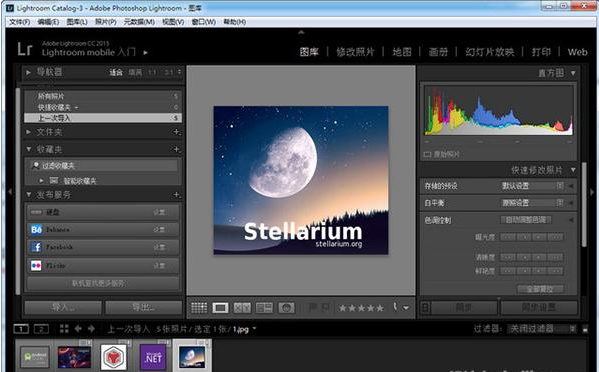Expand the Smart Collections set
599x372 pixels.
point(42,180)
